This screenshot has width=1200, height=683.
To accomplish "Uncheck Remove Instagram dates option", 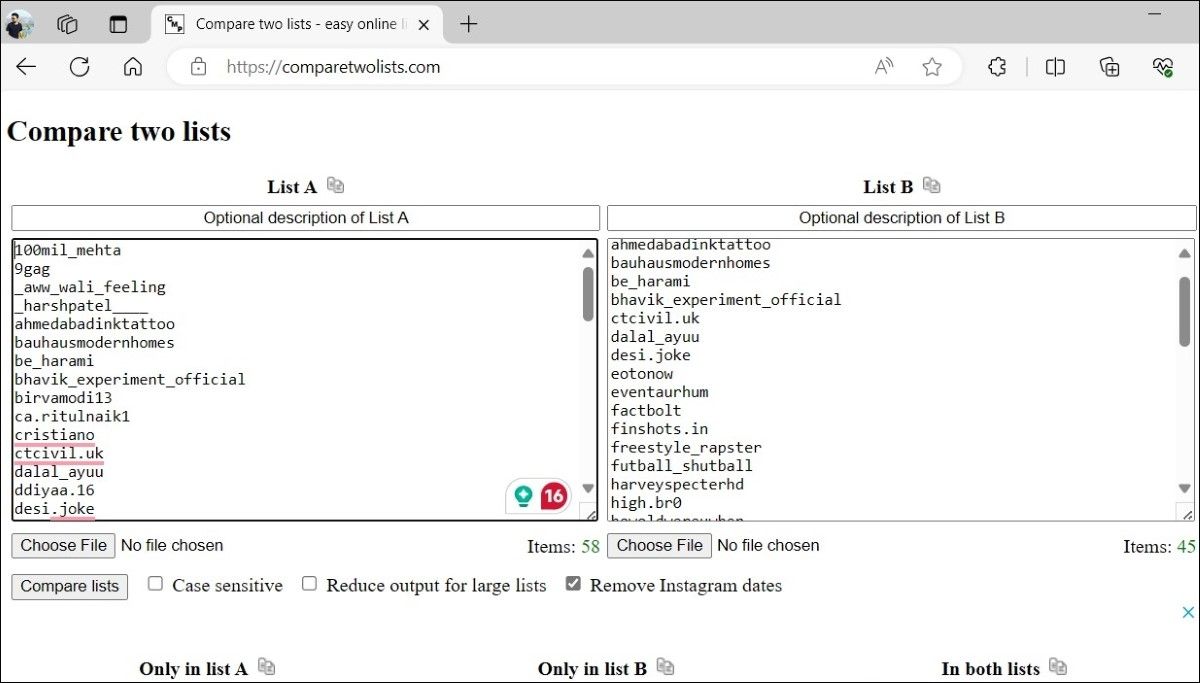I will click(573, 584).
